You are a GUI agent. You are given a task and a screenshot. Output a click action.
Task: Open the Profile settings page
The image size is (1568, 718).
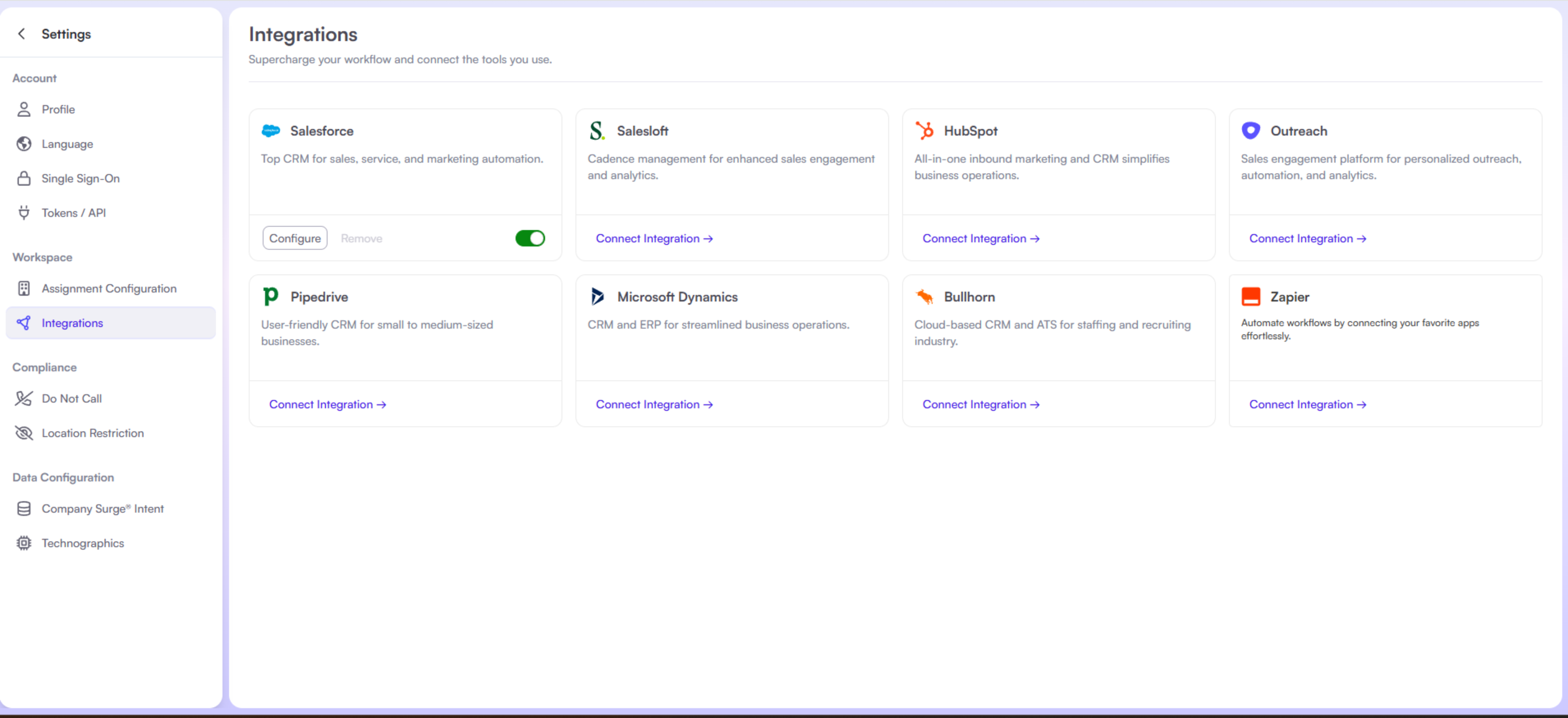(x=59, y=110)
